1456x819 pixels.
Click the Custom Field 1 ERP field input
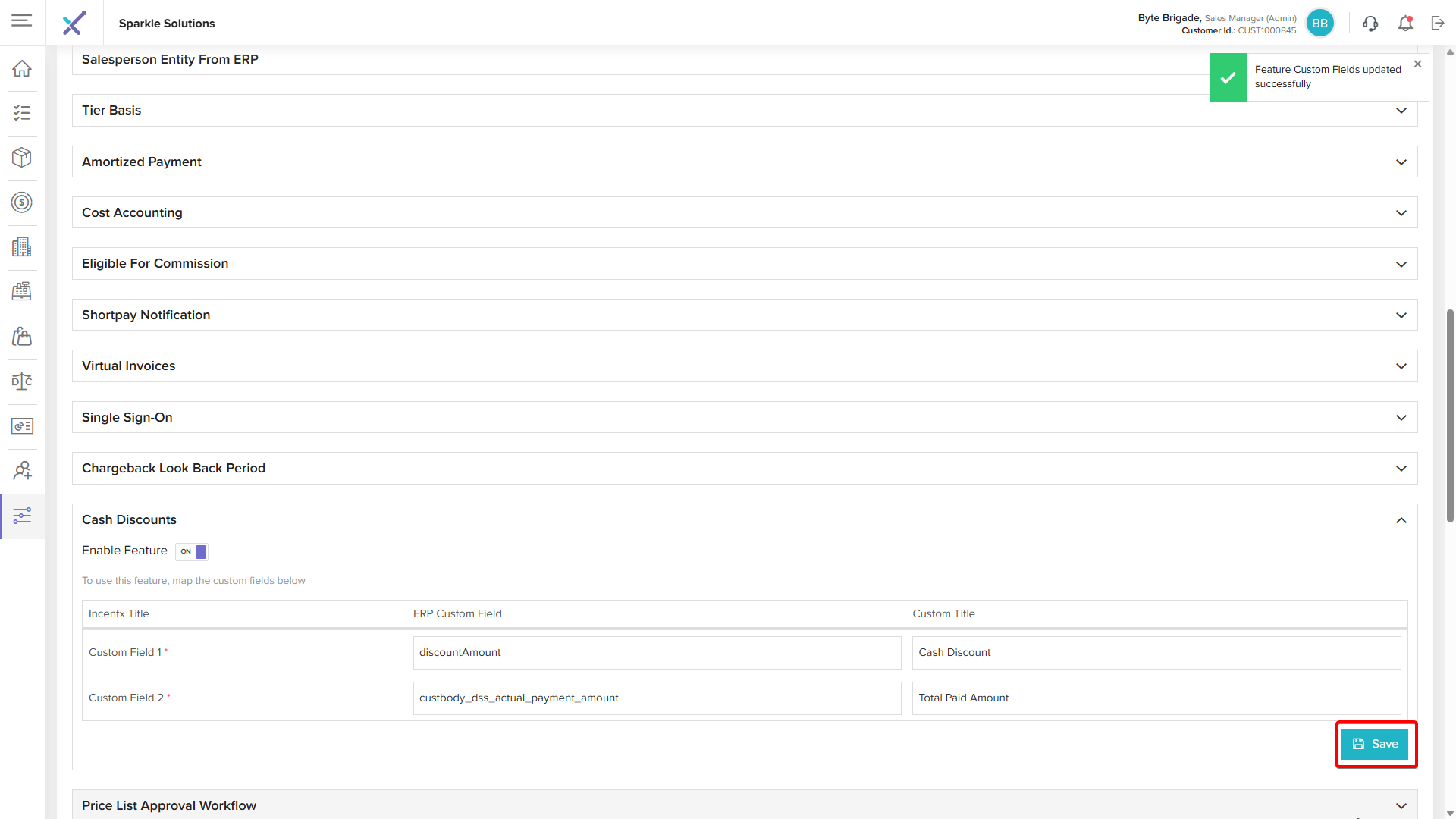[x=657, y=653]
